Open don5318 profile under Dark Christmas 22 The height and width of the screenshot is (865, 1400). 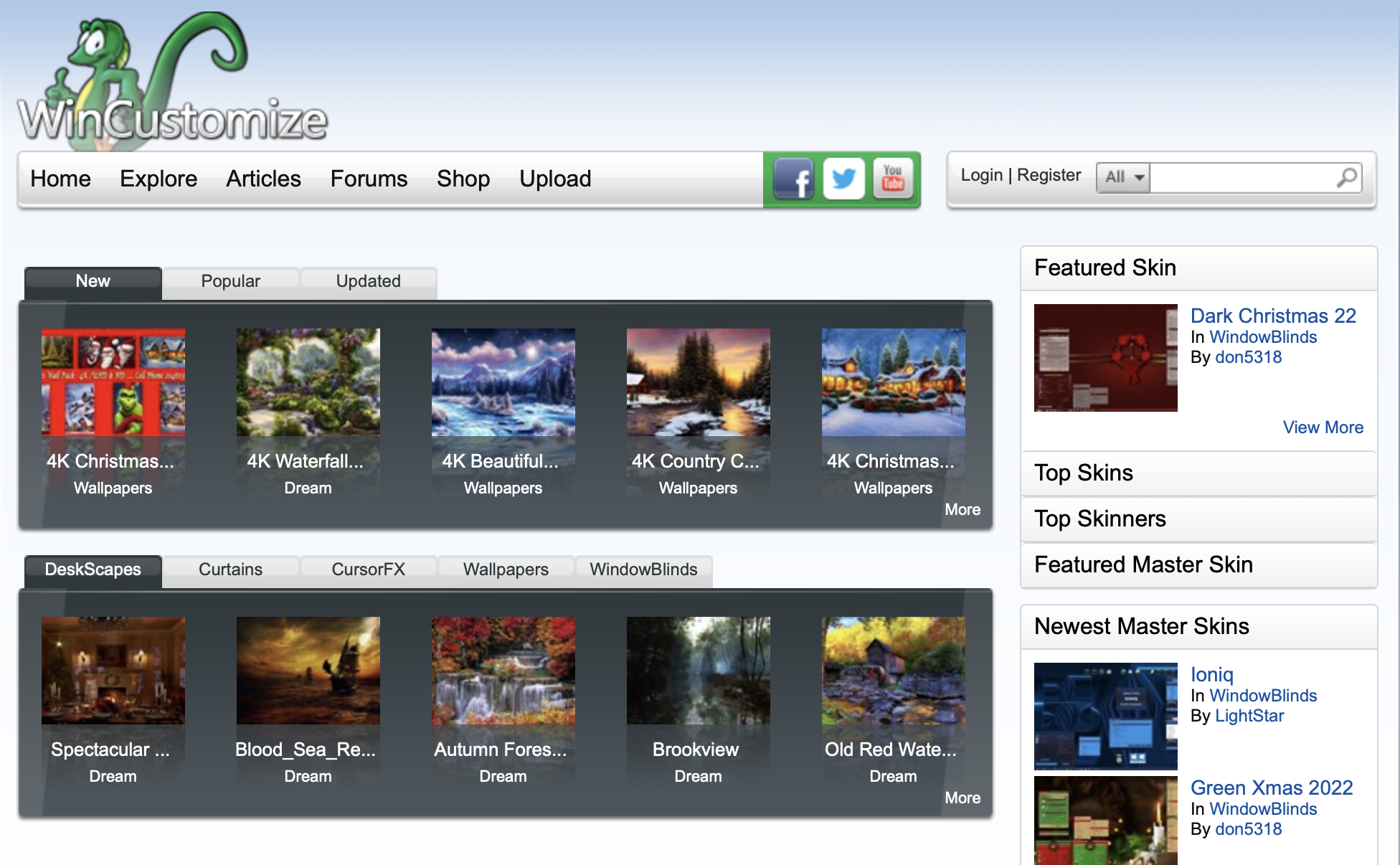point(1248,357)
